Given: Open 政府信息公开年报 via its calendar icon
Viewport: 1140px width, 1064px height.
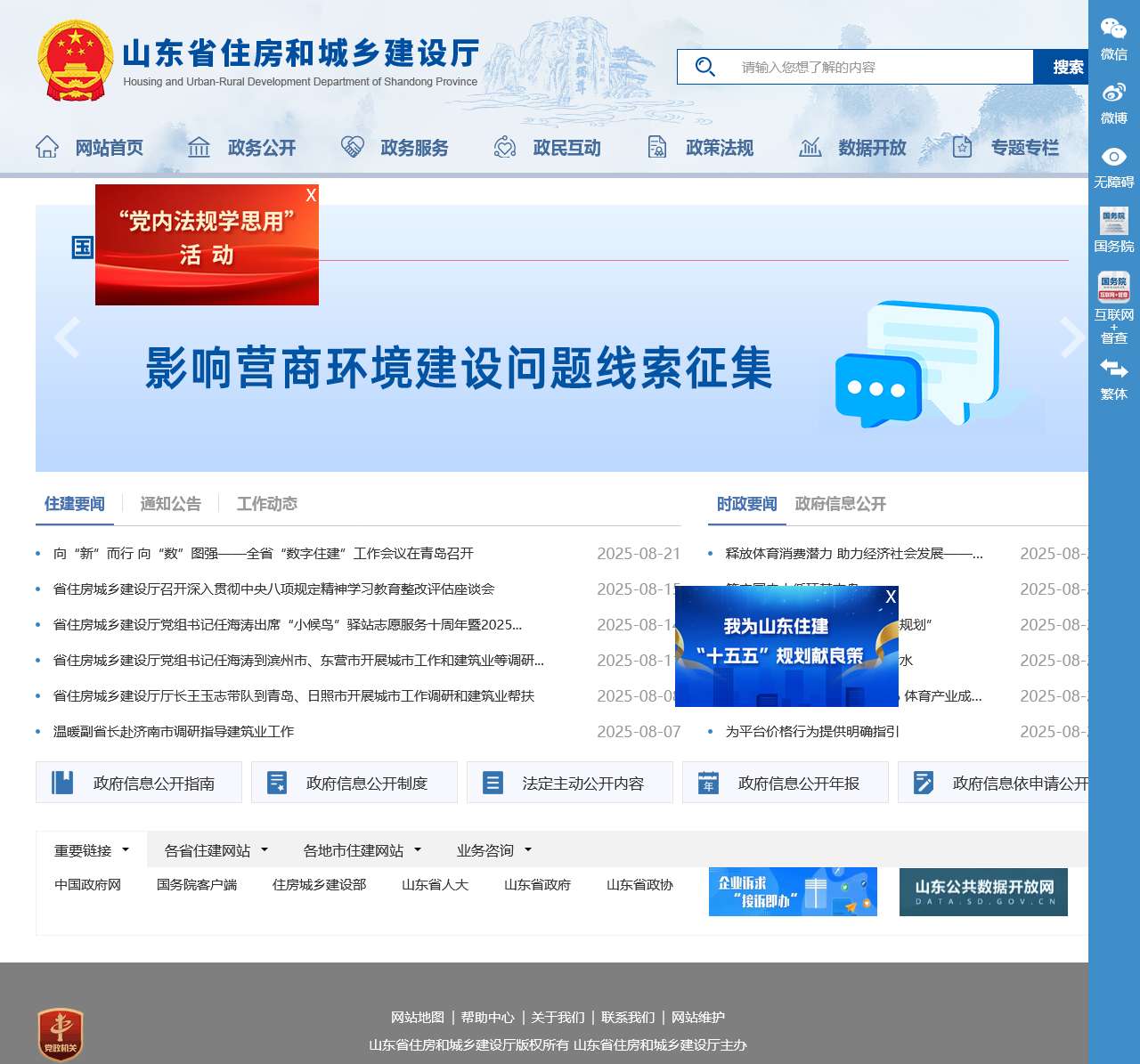Looking at the screenshot, I should click(x=708, y=782).
